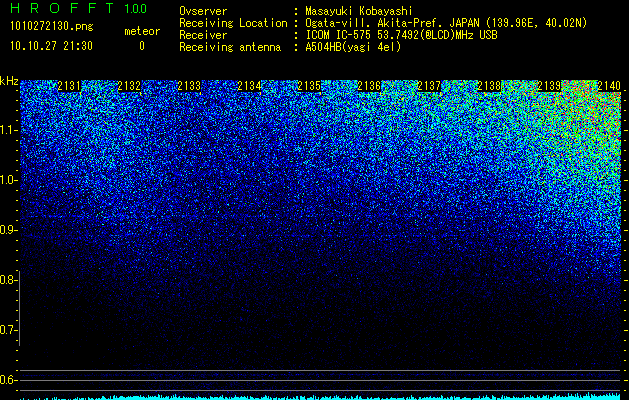Select the A504HB(yagi 4el) antenna text
The height and width of the screenshot is (400, 629).
click(353, 47)
